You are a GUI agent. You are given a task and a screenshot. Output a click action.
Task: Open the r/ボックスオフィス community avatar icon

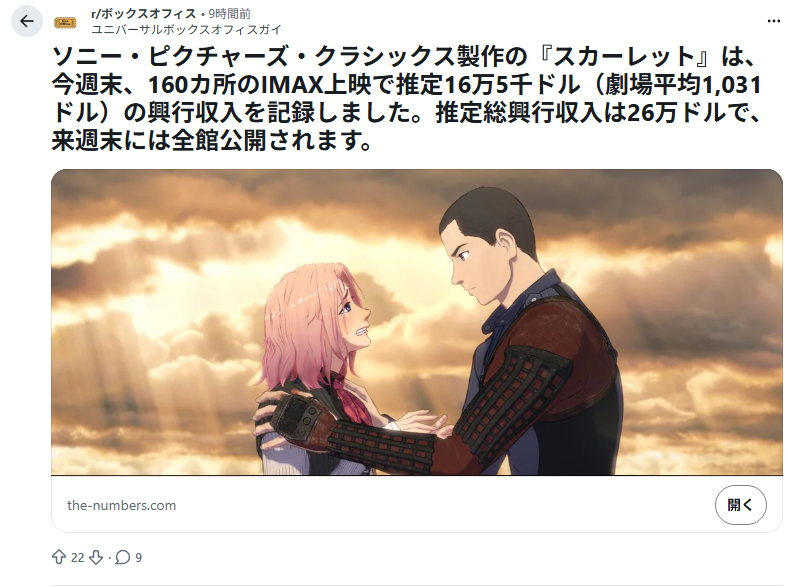tap(65, 23)
